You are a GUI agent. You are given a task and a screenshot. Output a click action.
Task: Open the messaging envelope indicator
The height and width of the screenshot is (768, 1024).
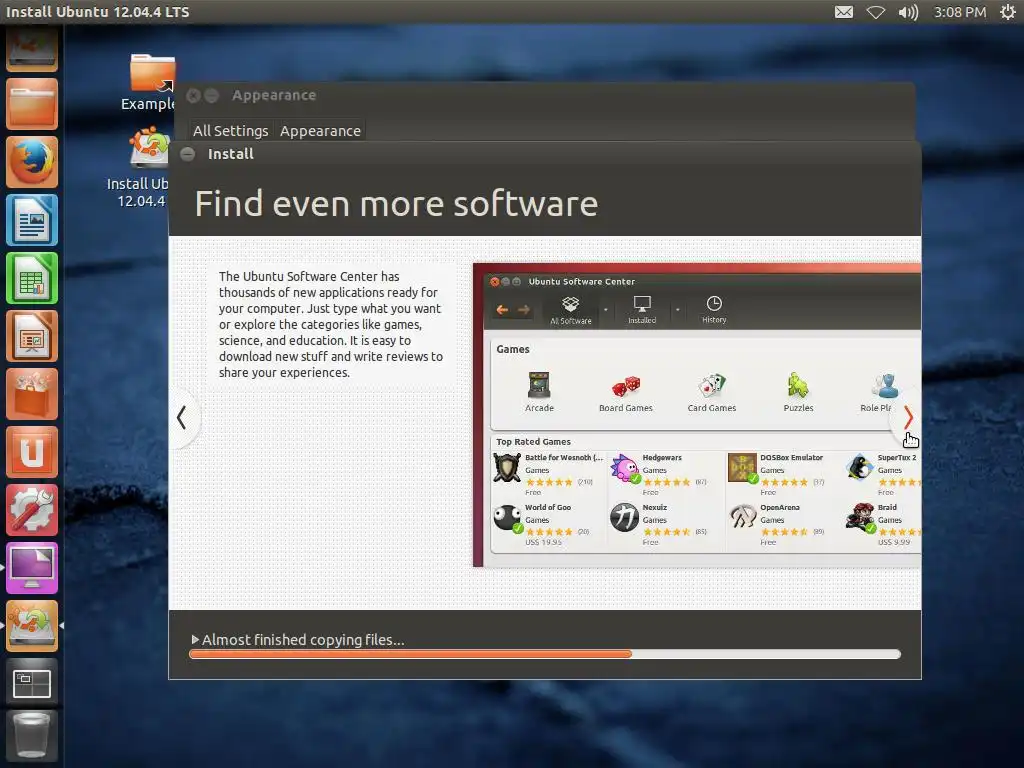pos(844,12)
